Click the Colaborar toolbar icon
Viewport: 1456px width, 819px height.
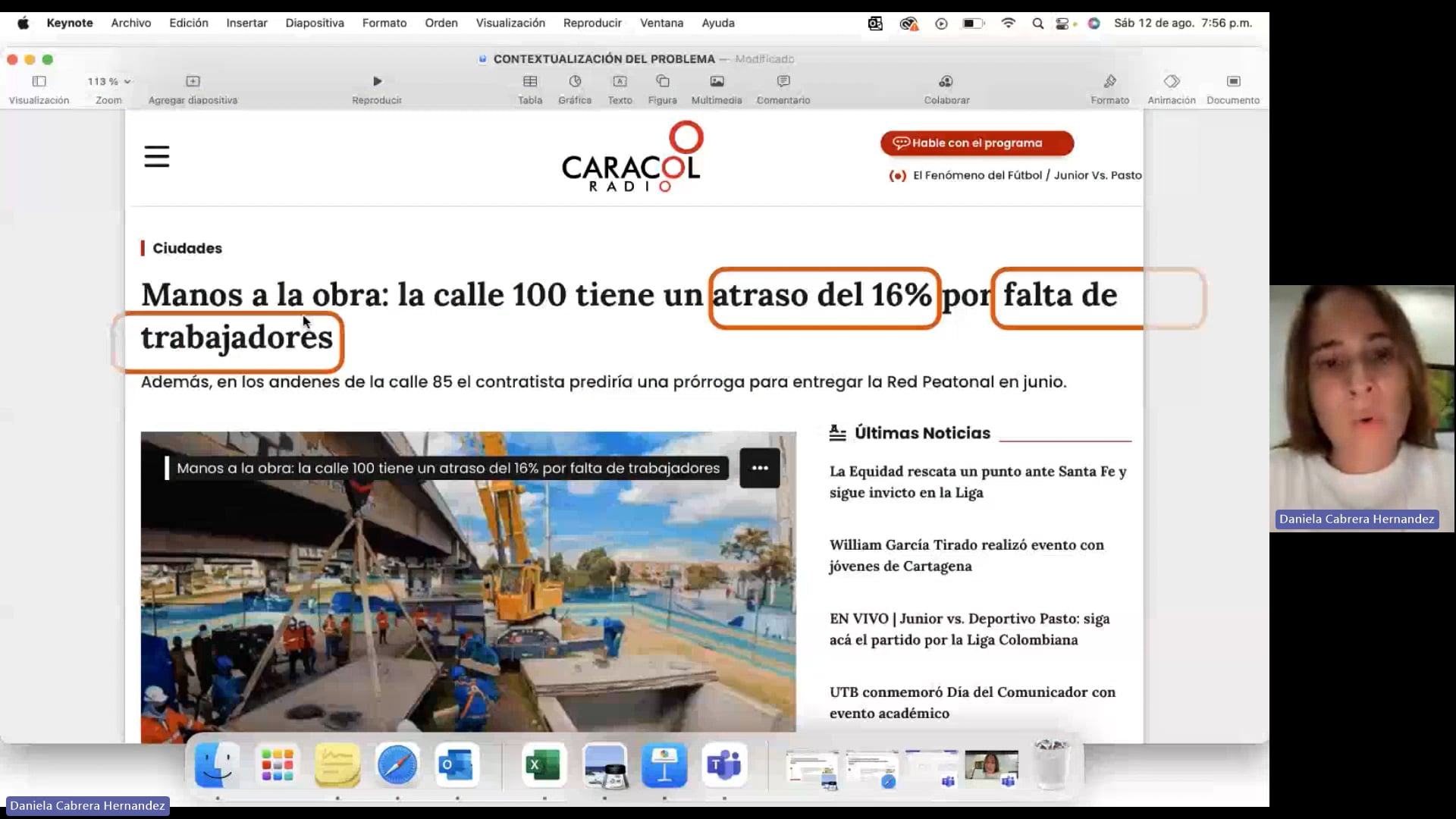(946, 81)
